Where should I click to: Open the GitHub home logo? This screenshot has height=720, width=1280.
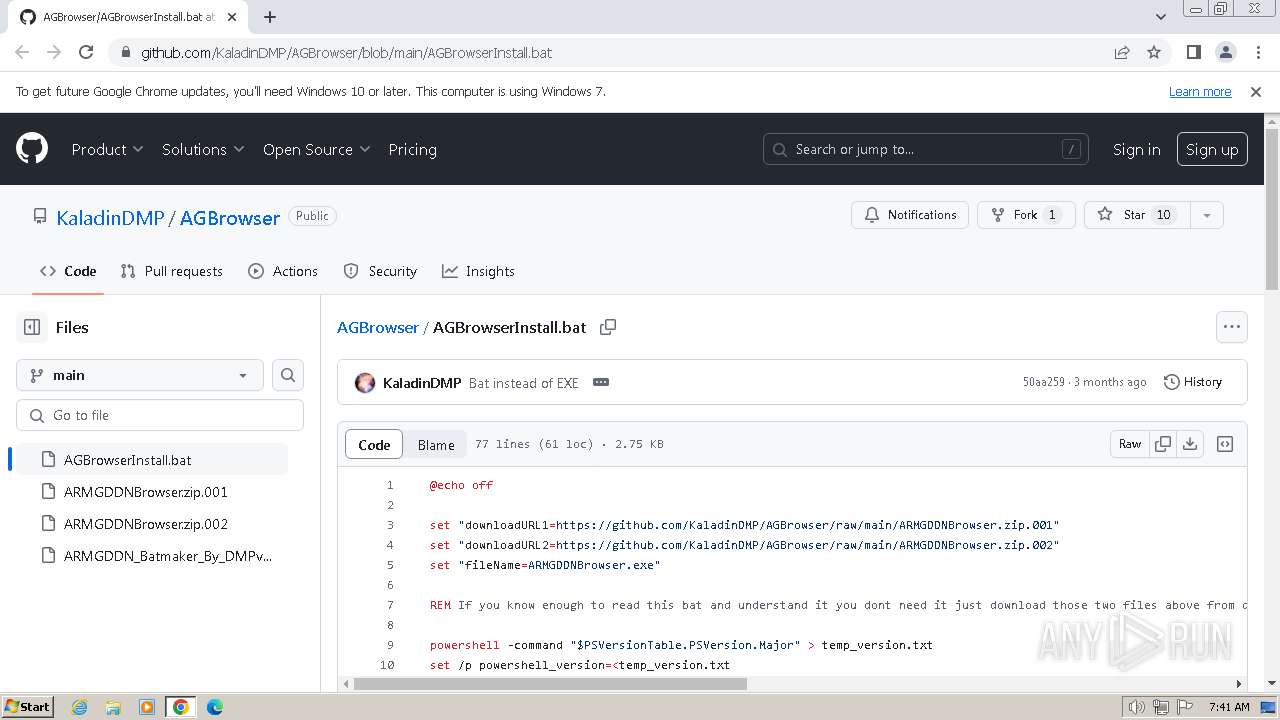32,149
